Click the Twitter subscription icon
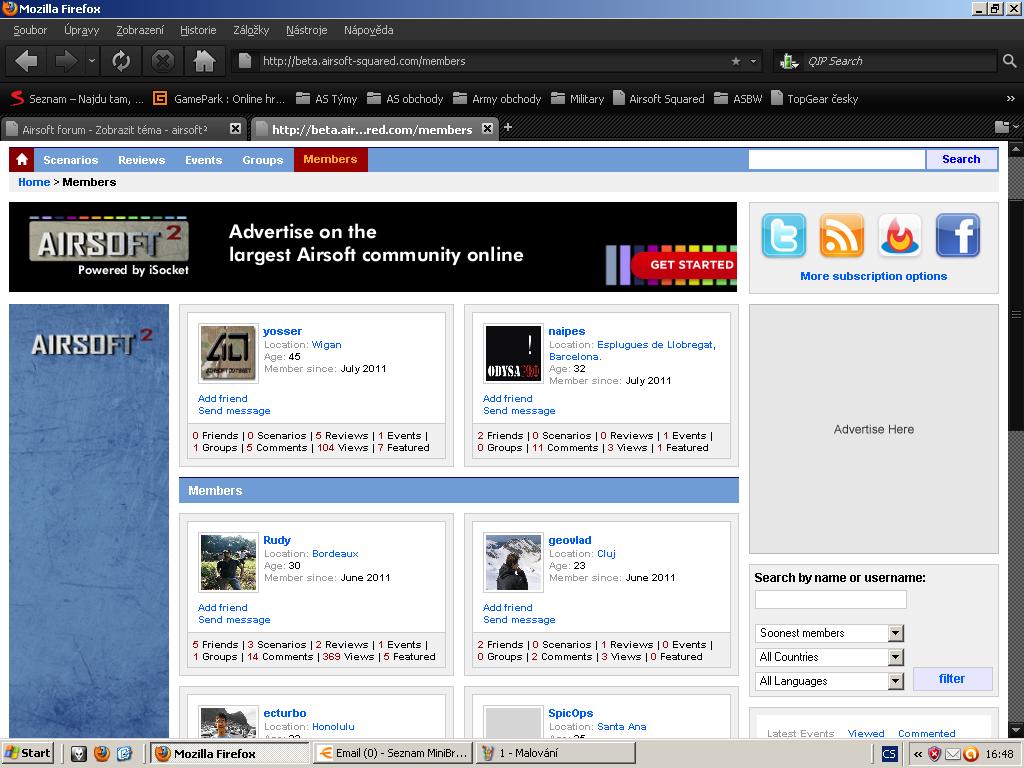Viewport: 1024px width, 768px height. click(783, 236)
